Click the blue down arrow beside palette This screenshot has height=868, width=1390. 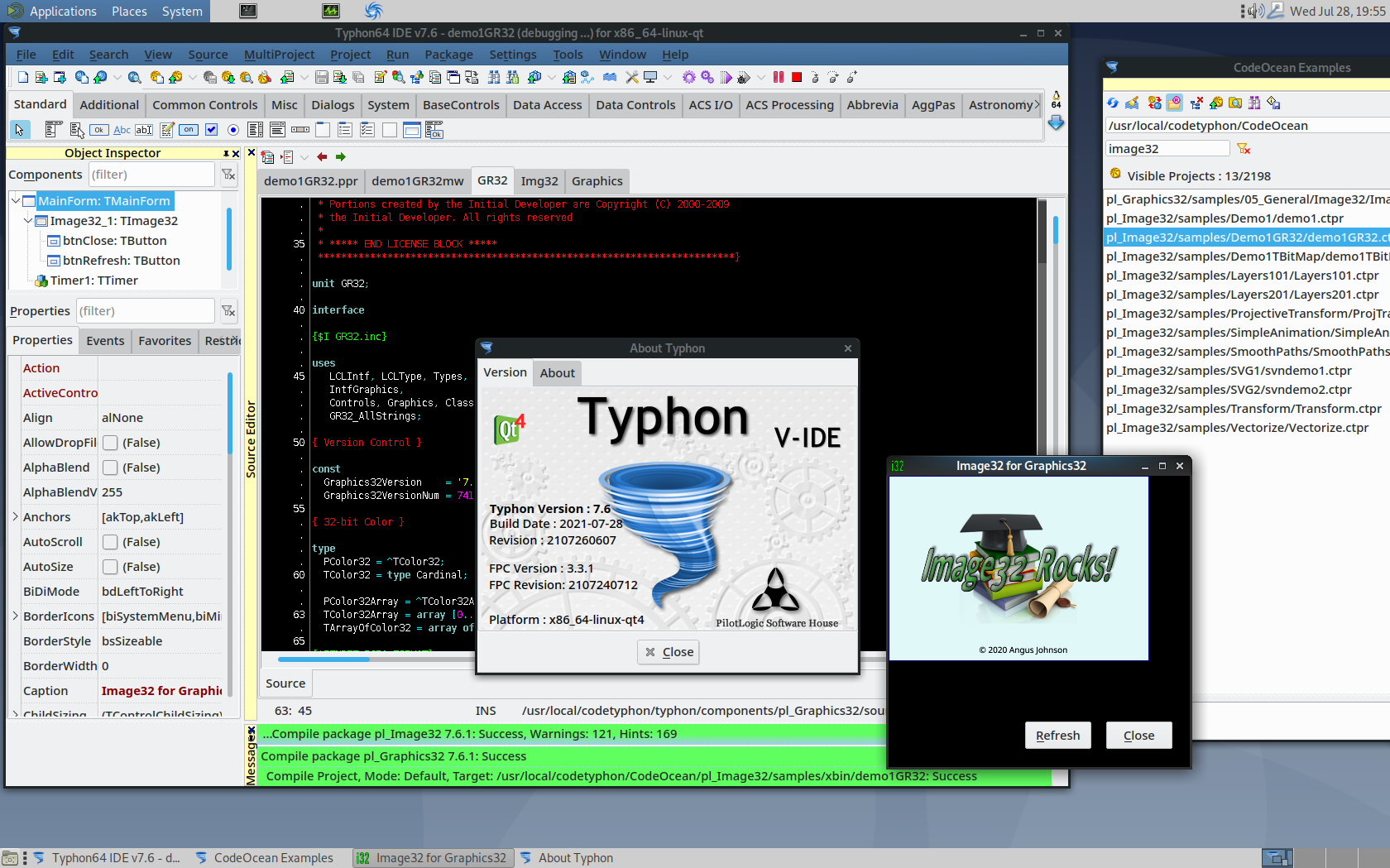click(1056, 122)
